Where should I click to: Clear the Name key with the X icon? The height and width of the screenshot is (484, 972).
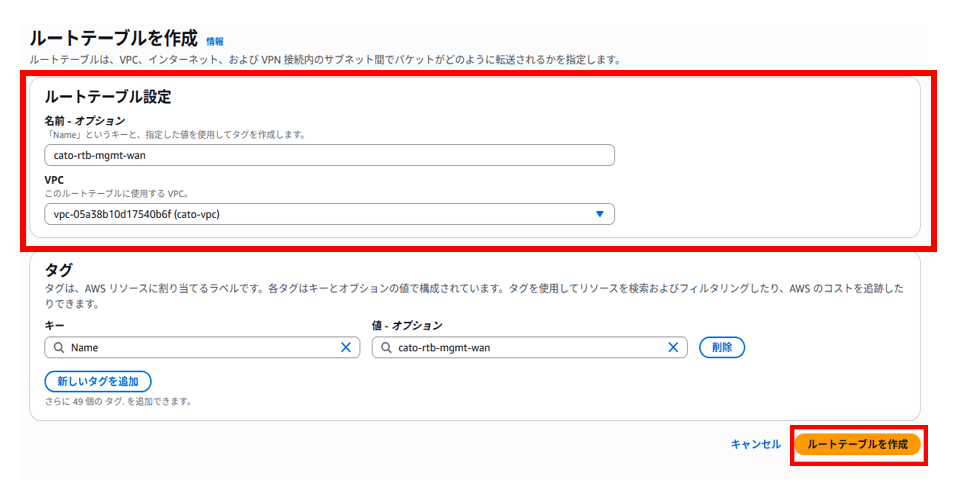click(346, 347)
